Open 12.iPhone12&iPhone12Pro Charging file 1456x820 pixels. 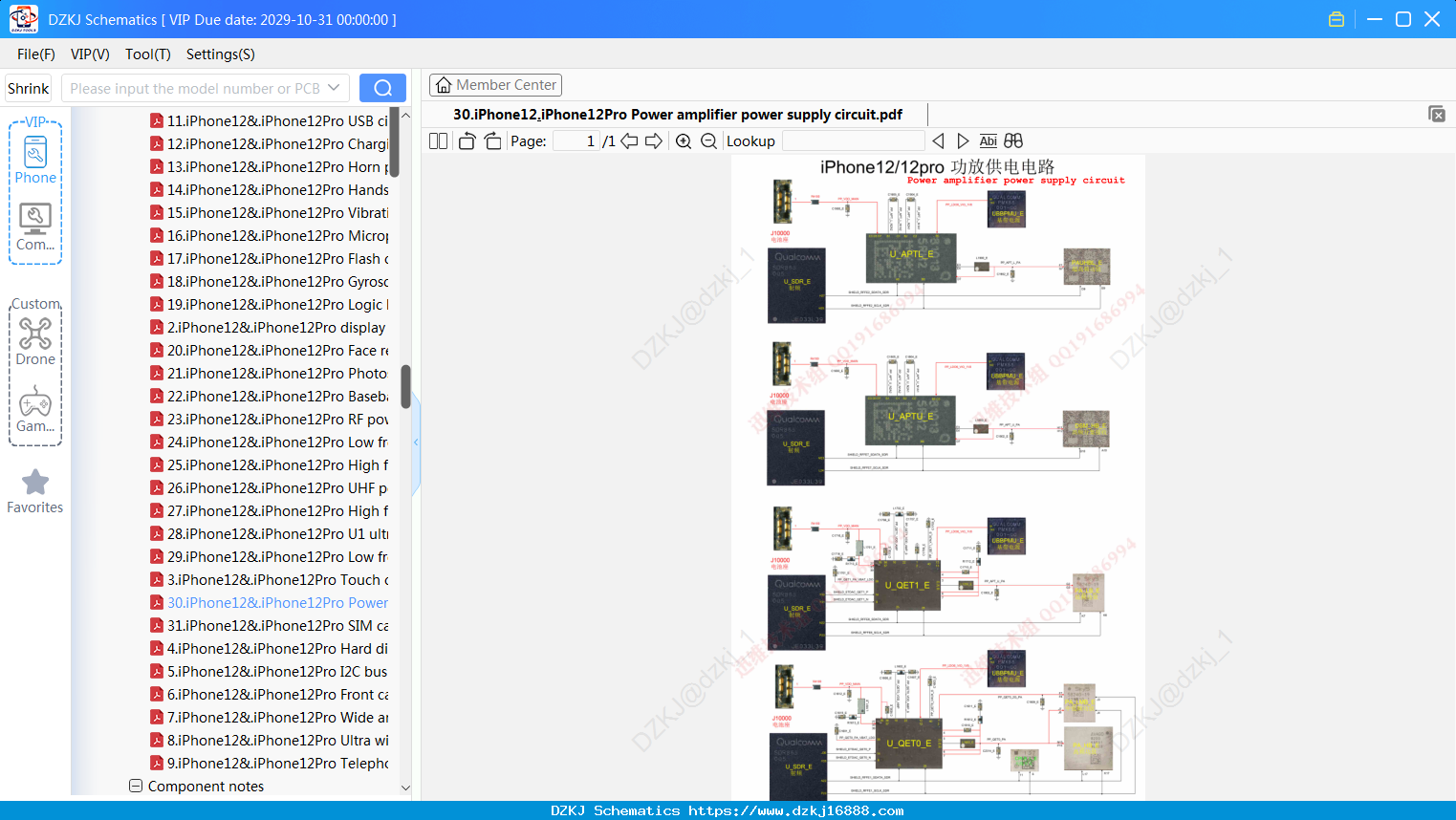[277, 143]
